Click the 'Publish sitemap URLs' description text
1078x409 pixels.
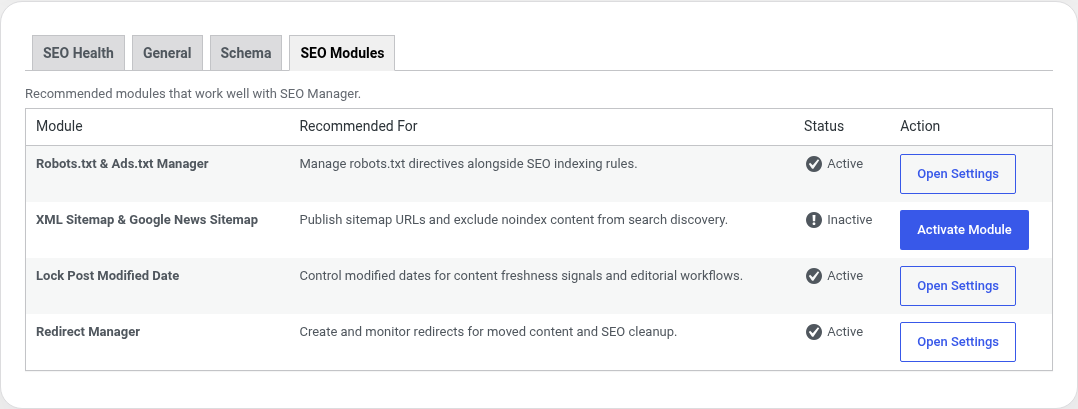click(x=514, y=220)
